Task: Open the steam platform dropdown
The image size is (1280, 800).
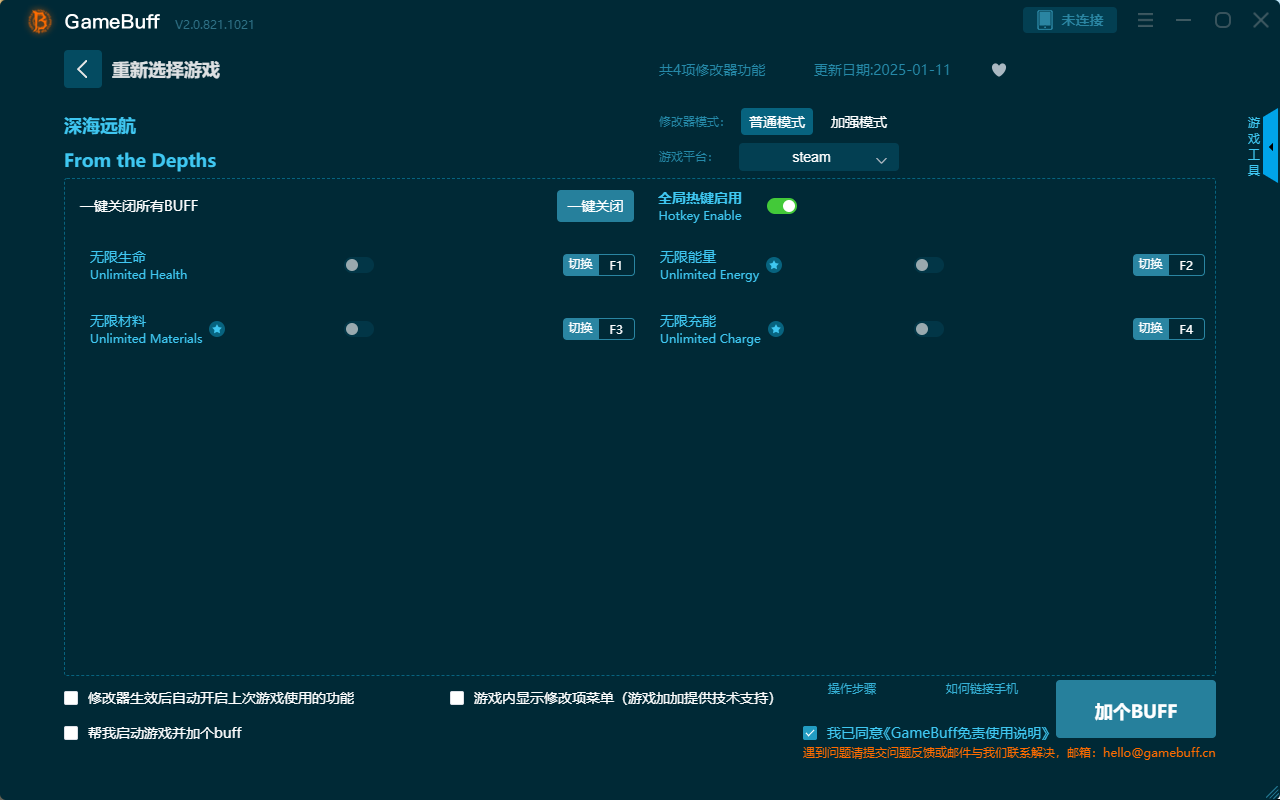Action: coord(818,157)
